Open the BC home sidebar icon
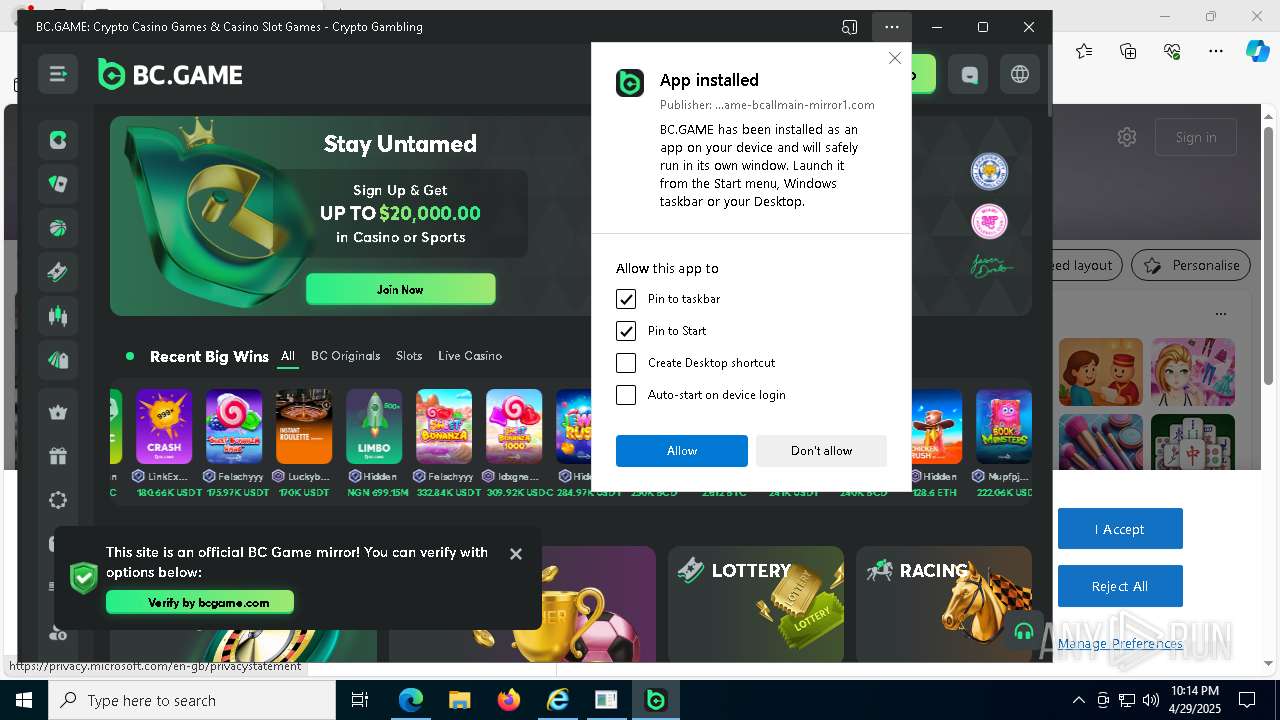 tap(58, 140)
